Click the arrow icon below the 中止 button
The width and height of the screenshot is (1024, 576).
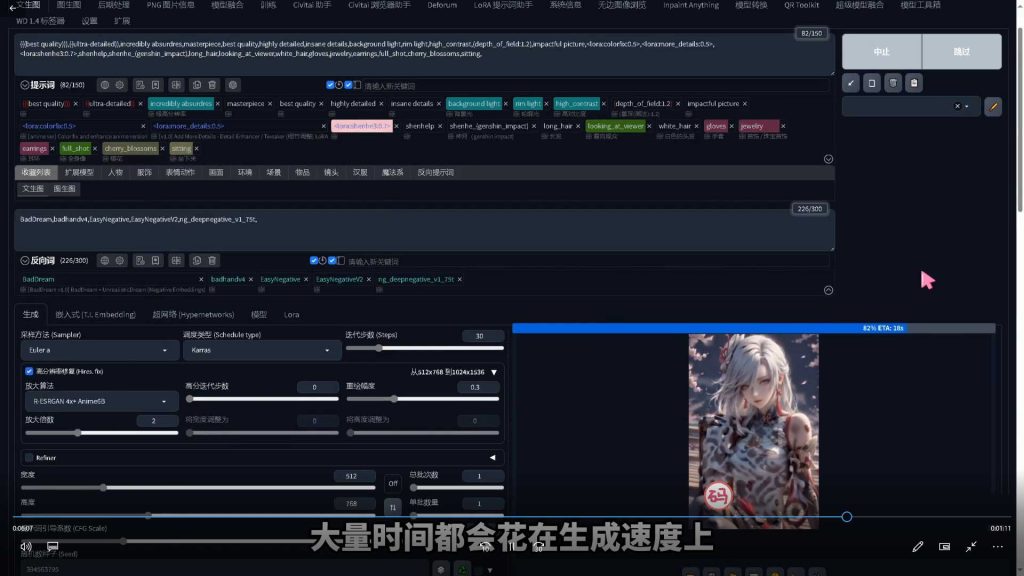[851, 83]
